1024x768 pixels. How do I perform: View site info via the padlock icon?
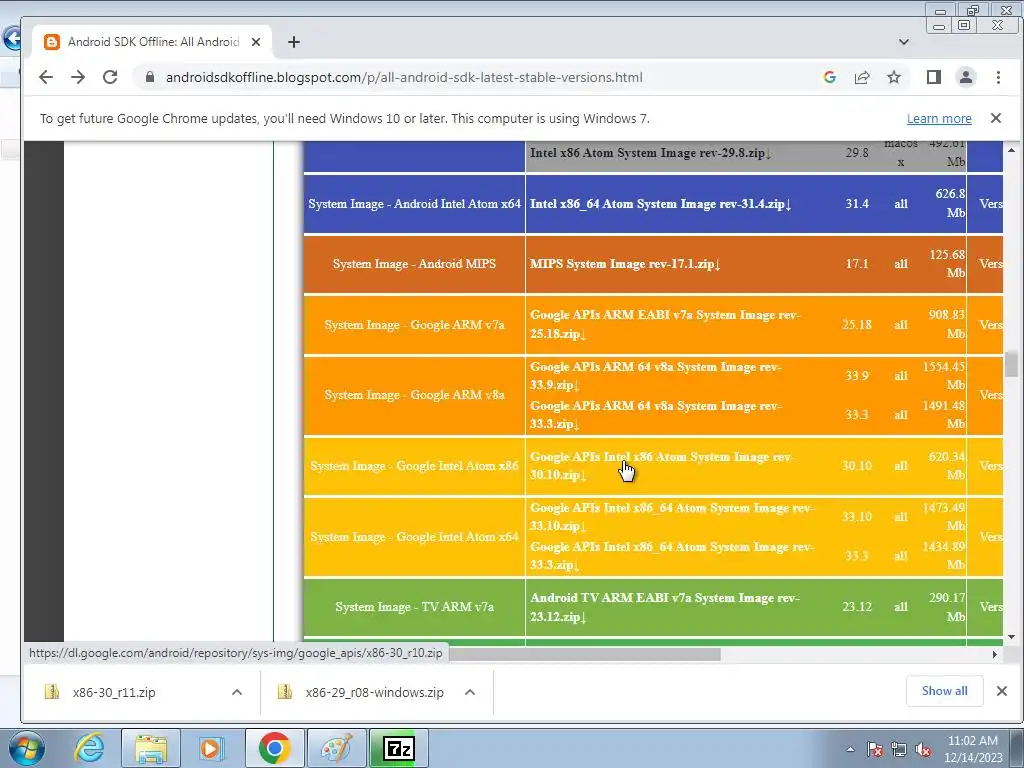point(150,77)
